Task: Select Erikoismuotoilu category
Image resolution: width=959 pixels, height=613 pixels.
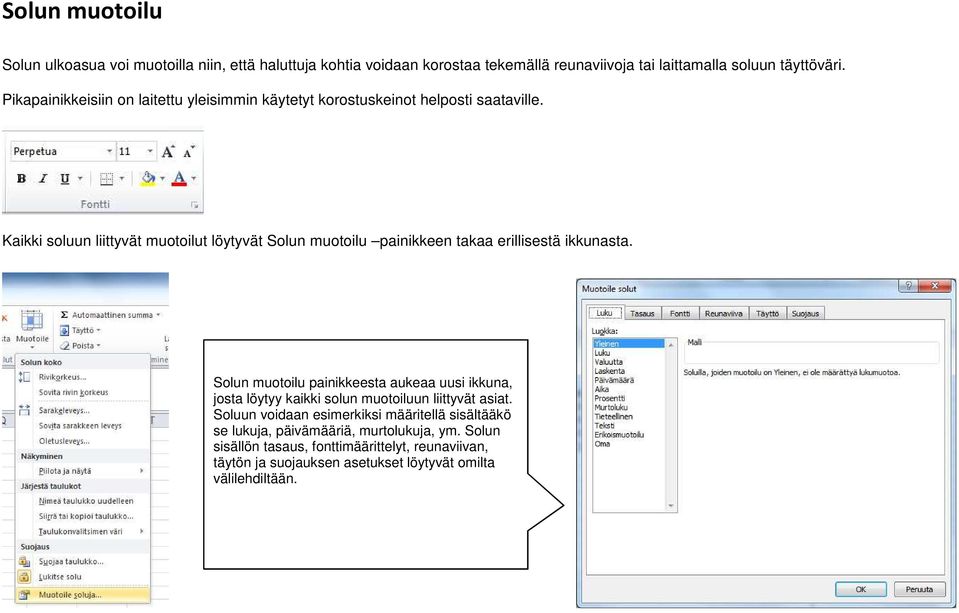Action: point(628,434)
